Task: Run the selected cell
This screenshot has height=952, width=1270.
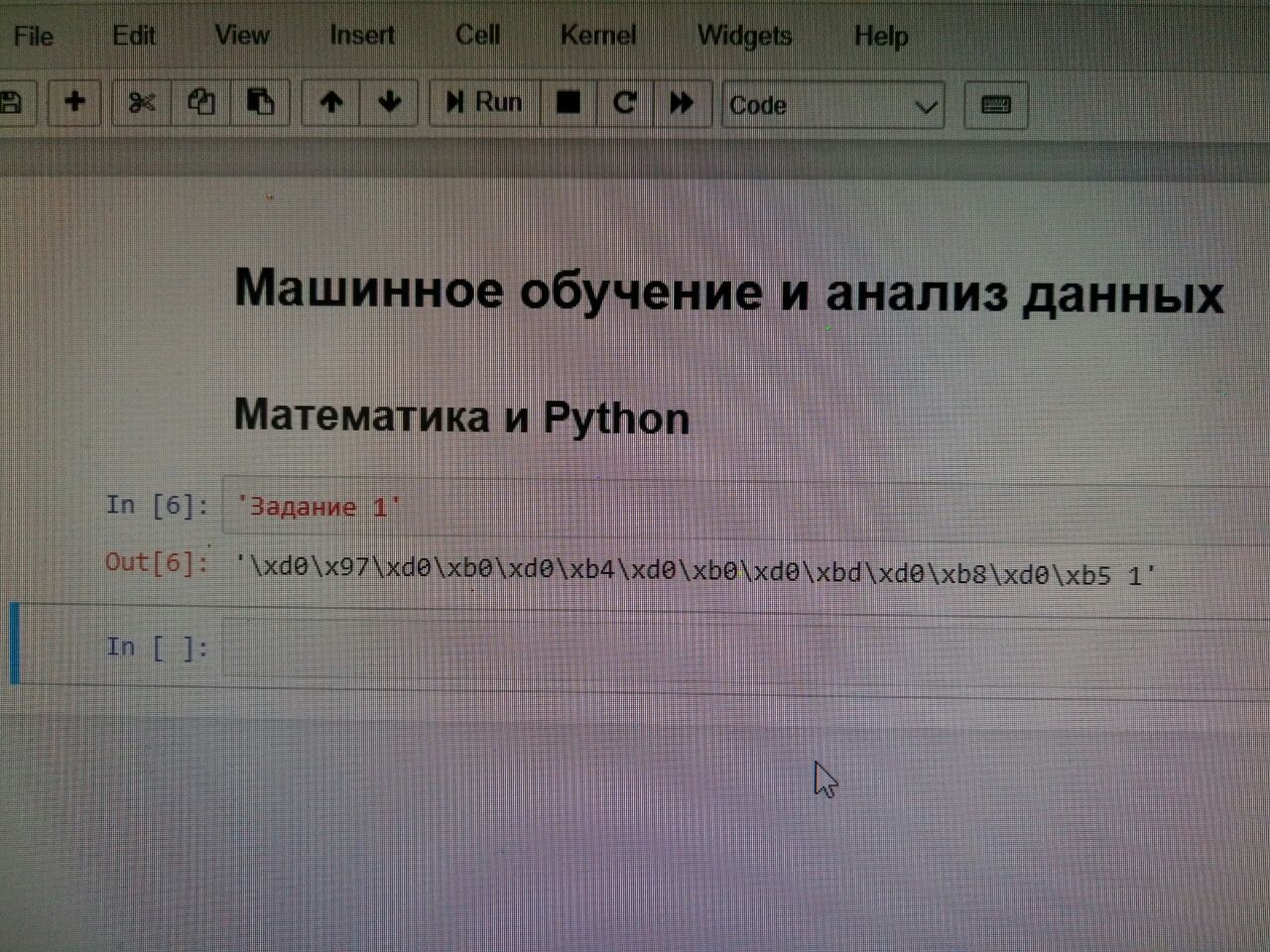Action: (x=485, y=102)
